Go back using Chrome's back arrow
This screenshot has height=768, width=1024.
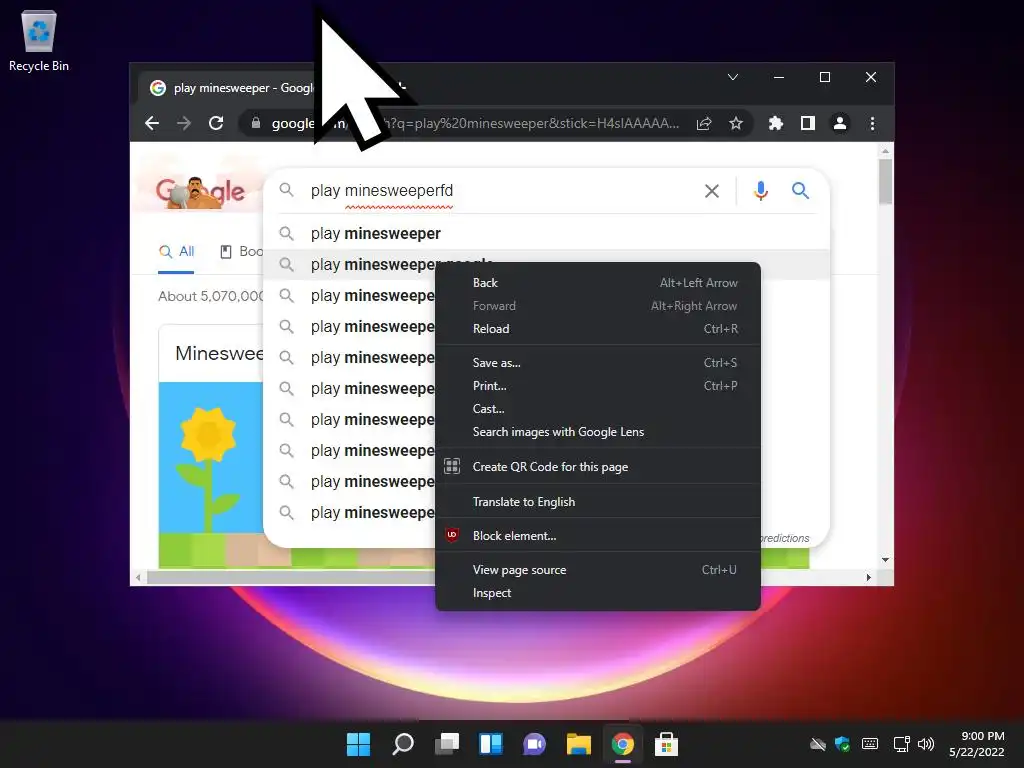tap(152, 123)
